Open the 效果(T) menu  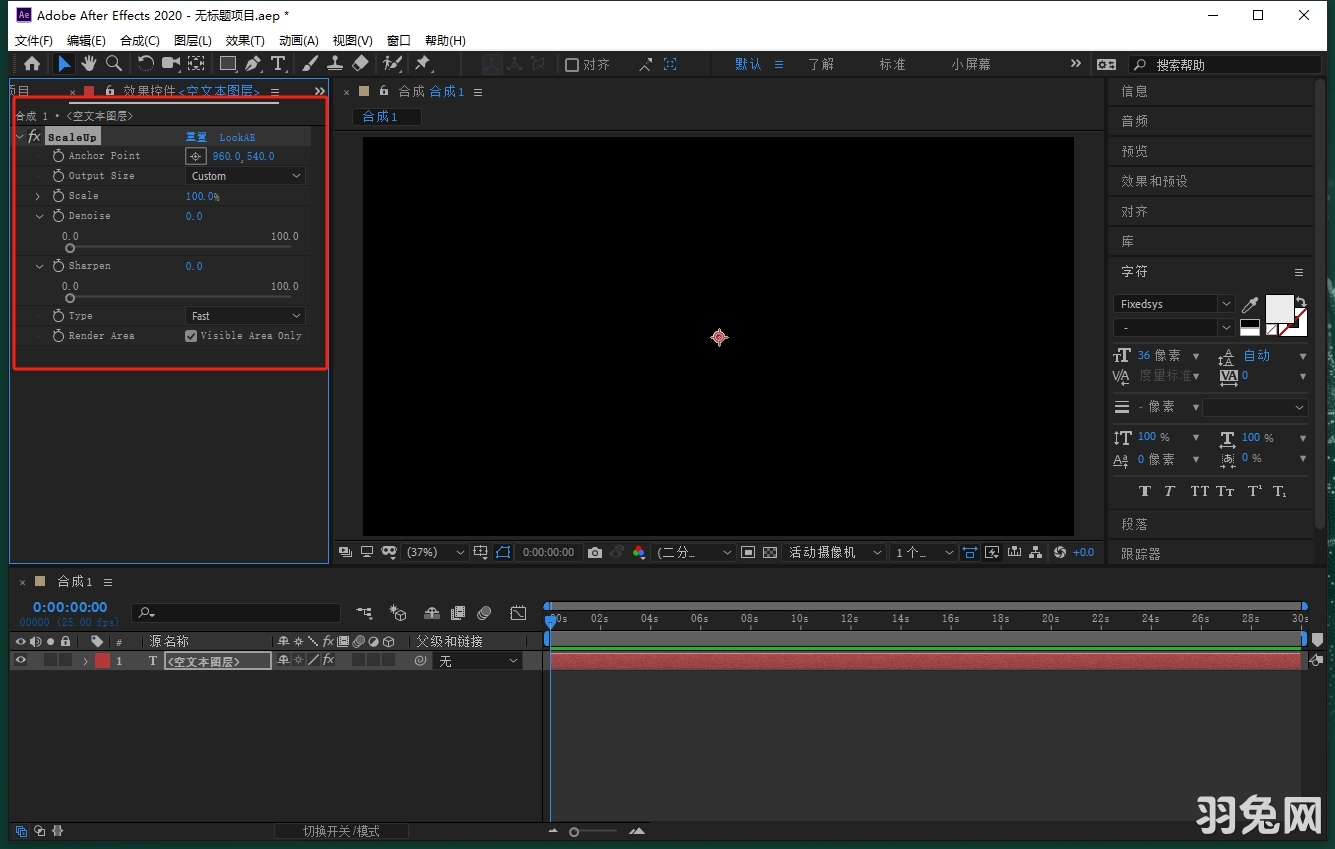coord(245,41)
